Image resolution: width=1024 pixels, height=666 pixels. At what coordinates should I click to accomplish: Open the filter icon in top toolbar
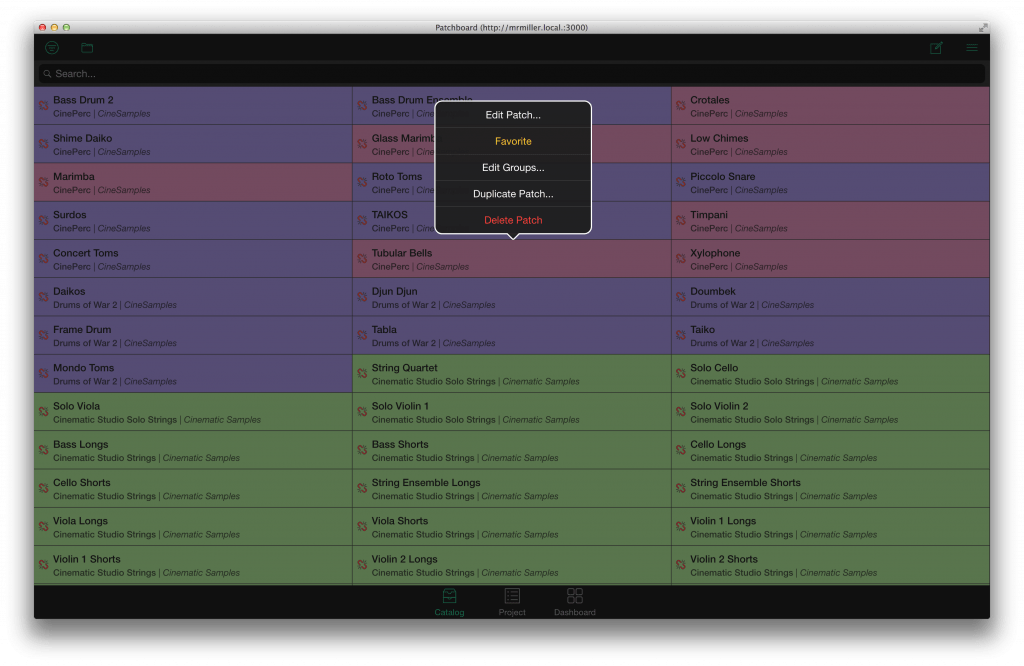point(52,48)
